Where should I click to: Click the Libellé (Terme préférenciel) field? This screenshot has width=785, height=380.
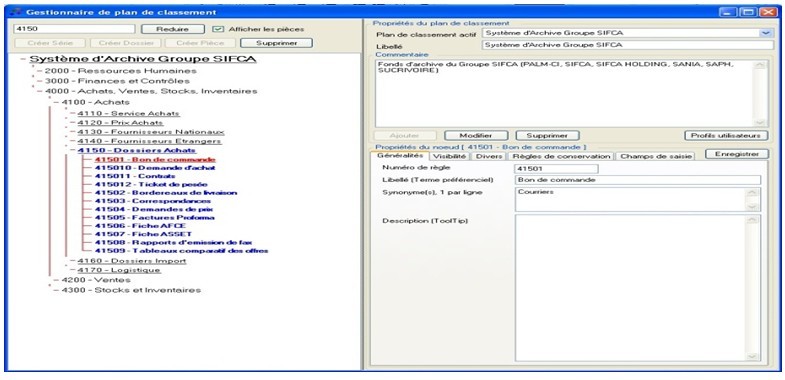pyautogui.click(x=638, y=180)
